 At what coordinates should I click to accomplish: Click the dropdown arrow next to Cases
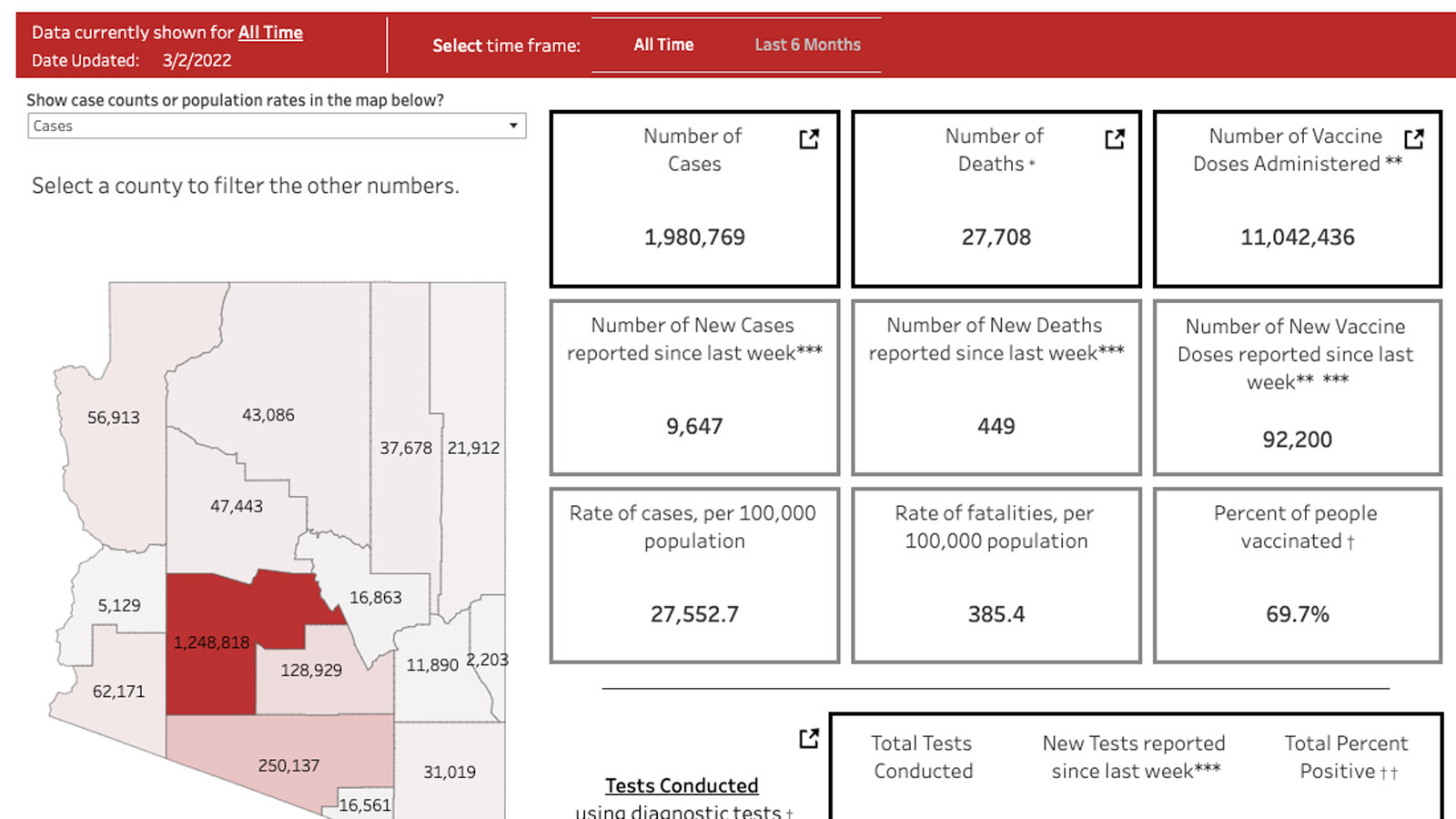[x=513, y=126]
